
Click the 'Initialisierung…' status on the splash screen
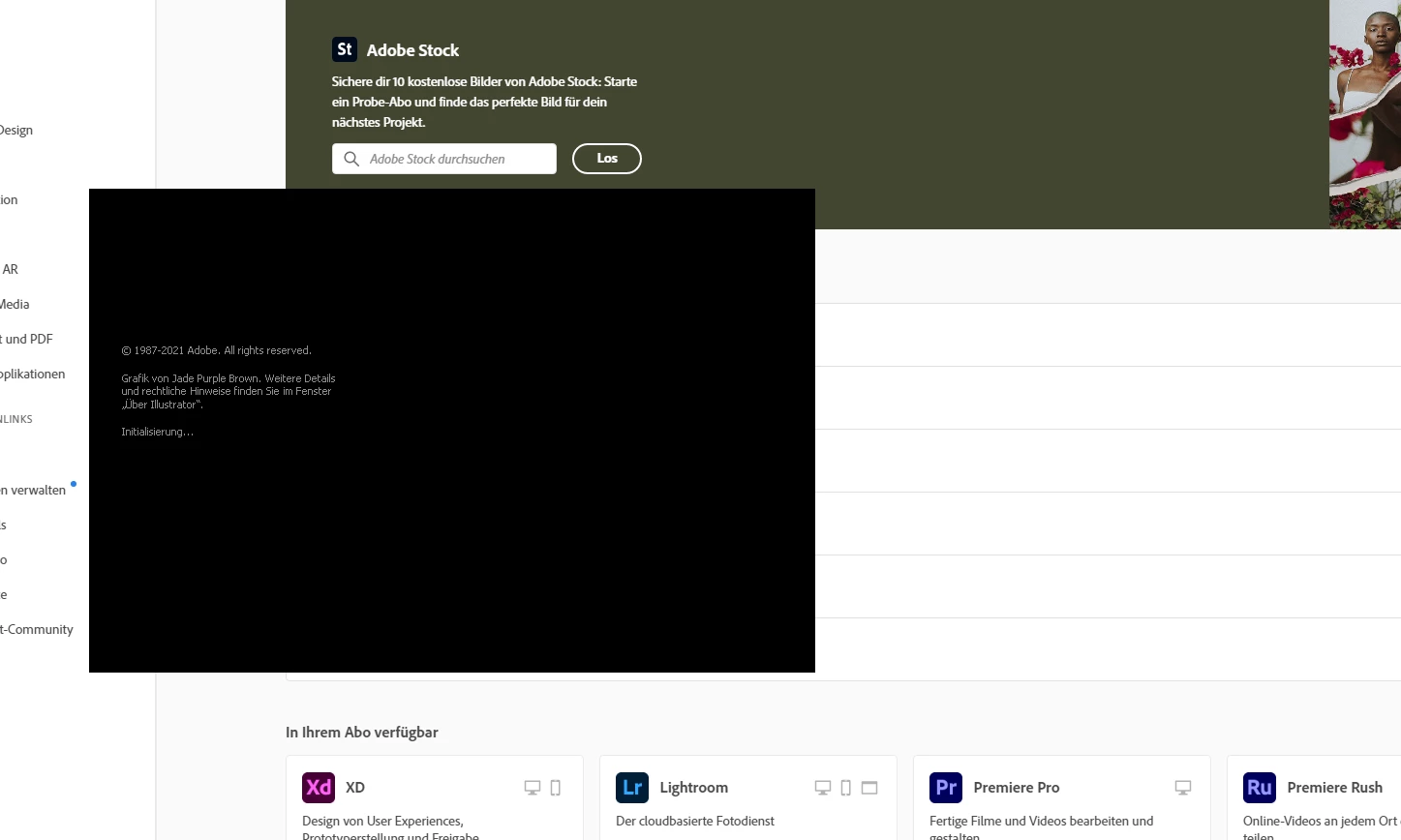157,432
